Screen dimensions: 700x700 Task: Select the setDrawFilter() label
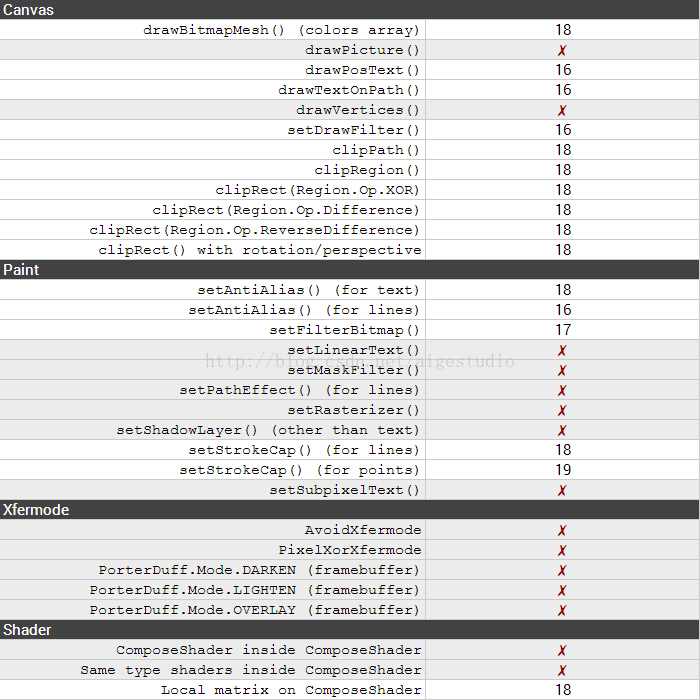click(354, 130)
